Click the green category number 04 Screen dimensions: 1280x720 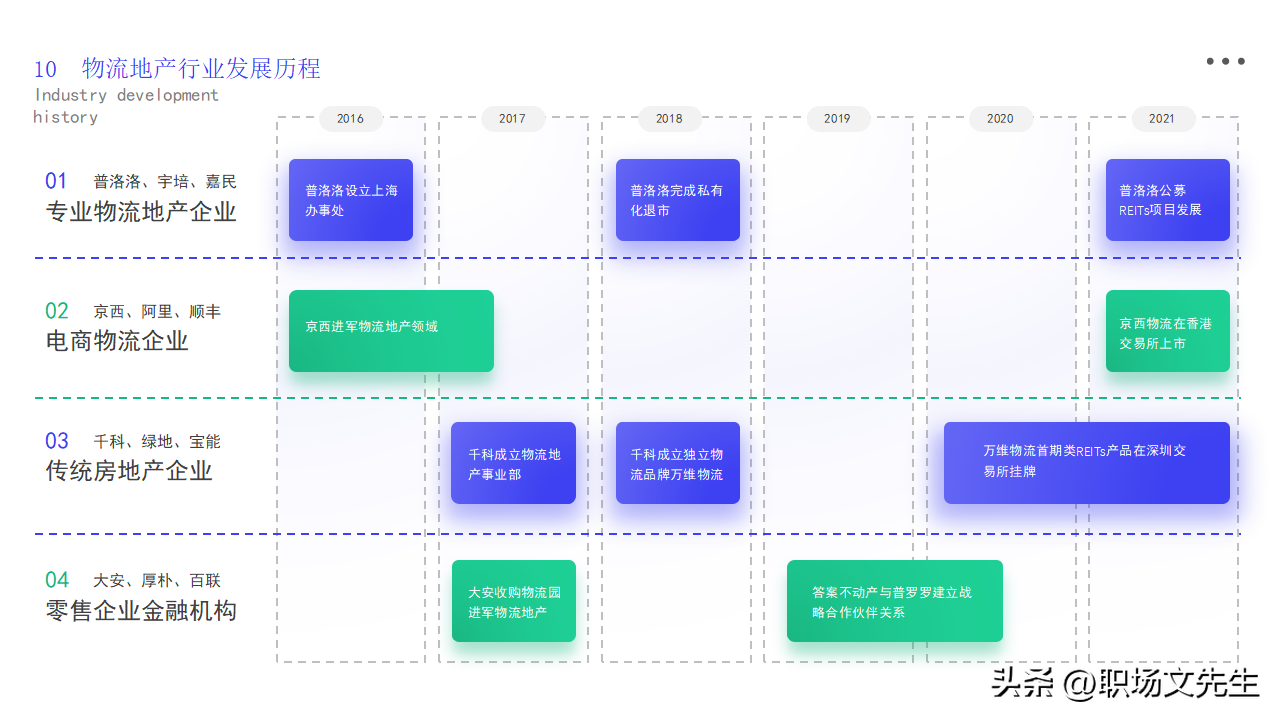(x=57, y=580)
